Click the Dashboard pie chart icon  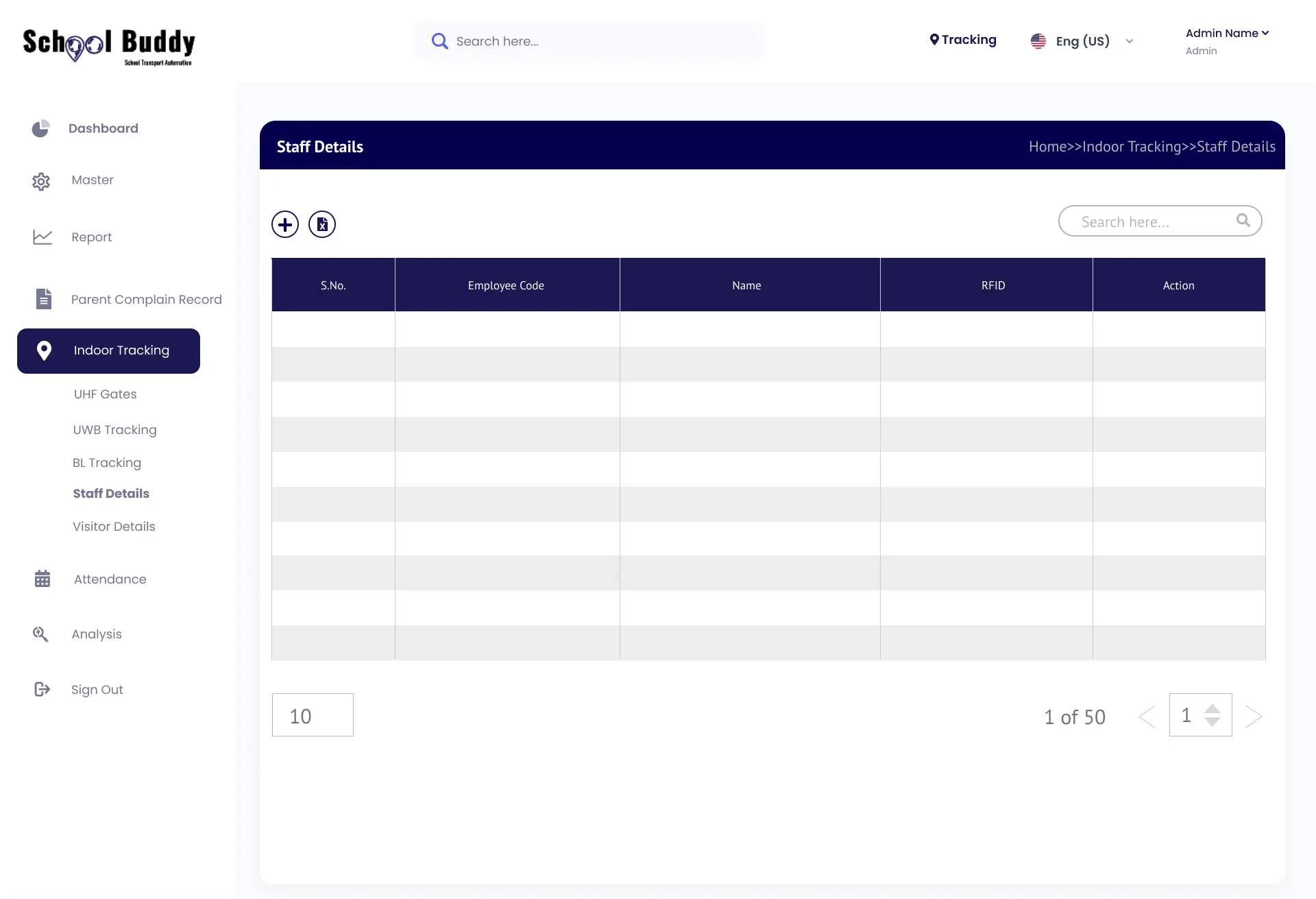41,128
